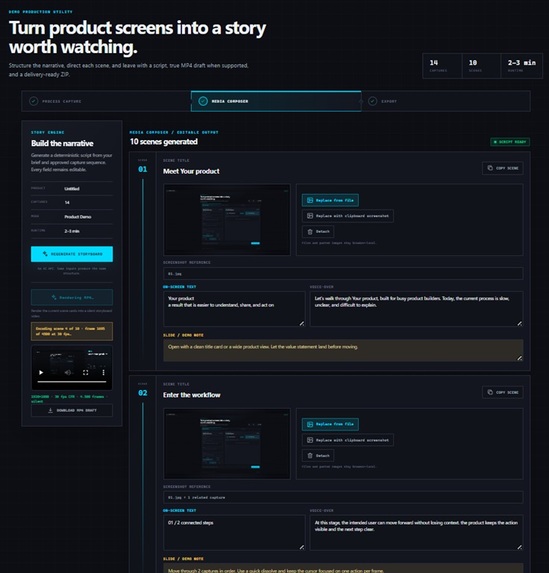Image resolution: width=549 pixels, height=573 pixels.
Task: Edit the Meet Your product scene title
Action: pyautogui.click(x=191, y=171)
